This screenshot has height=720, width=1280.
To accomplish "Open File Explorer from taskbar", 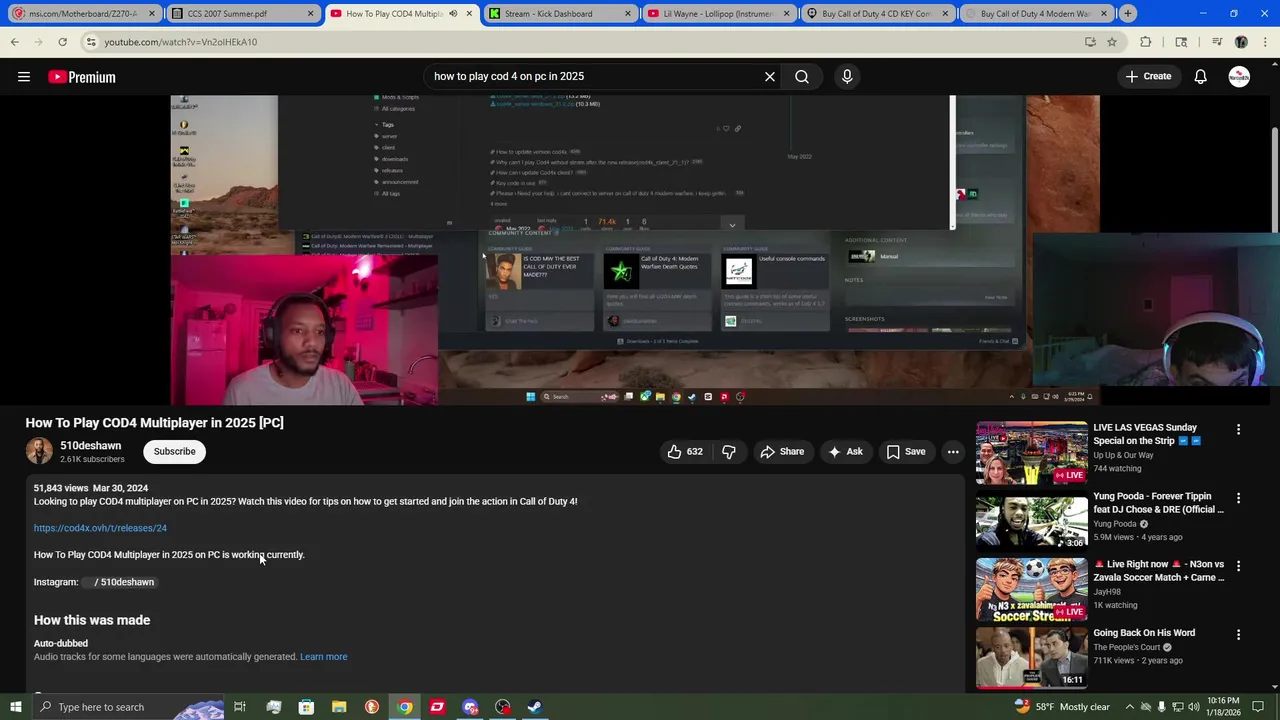I will 339,707.
